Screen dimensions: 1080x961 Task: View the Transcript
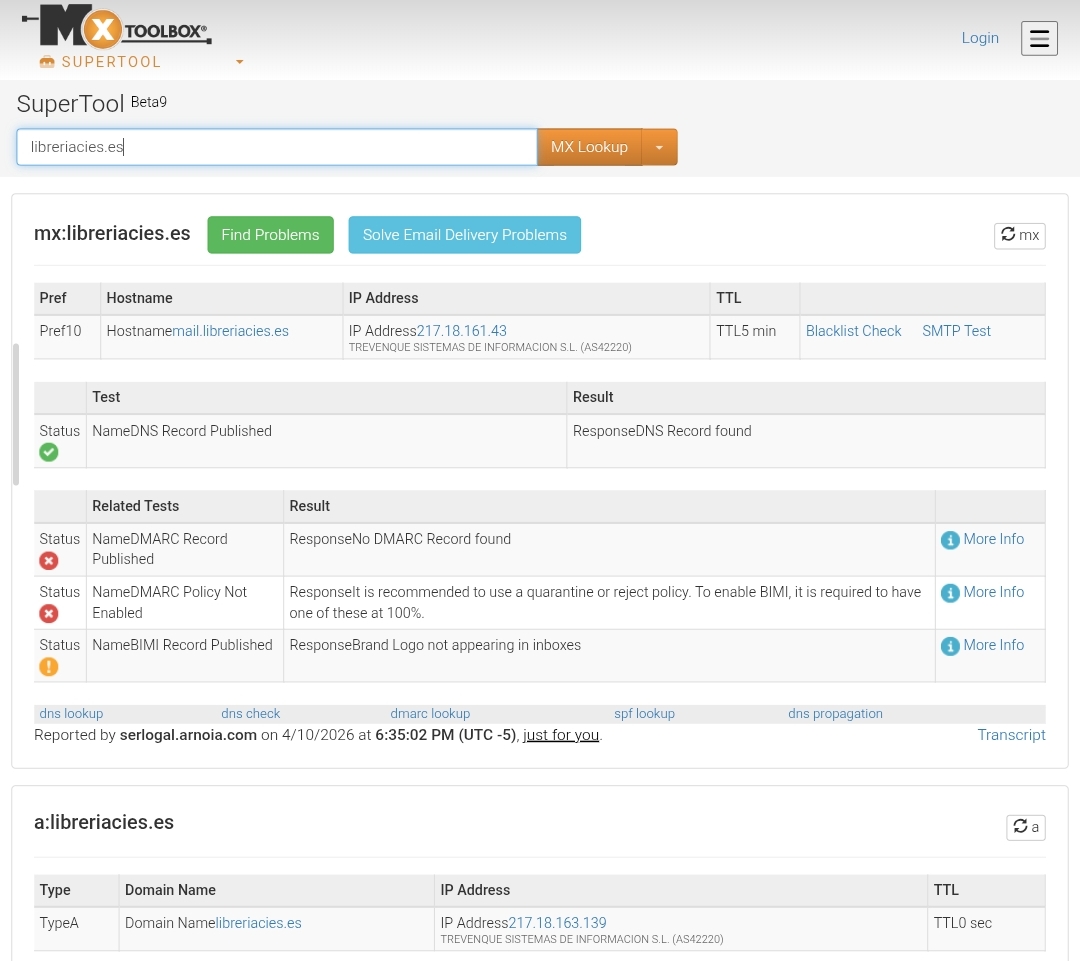click(x=1011, y=734)
